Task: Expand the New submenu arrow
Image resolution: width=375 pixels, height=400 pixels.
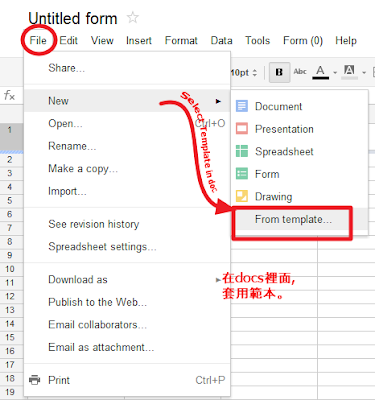Action: pyautogui.click(x=218, y=101)
